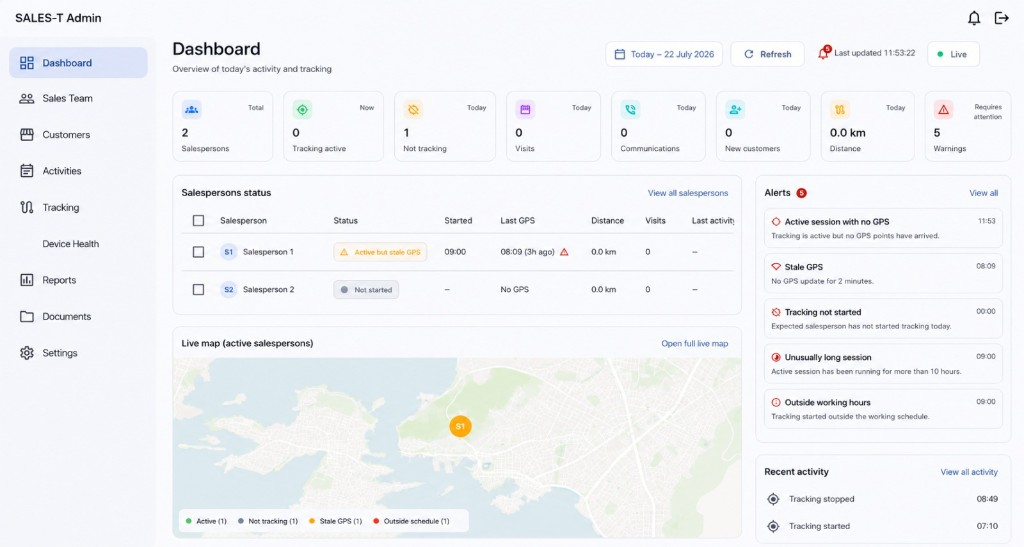The width and height of the screenshot is (1024, 547).
Task: Click the Salesperson 2 name
Action: click(x=268, y=290)
